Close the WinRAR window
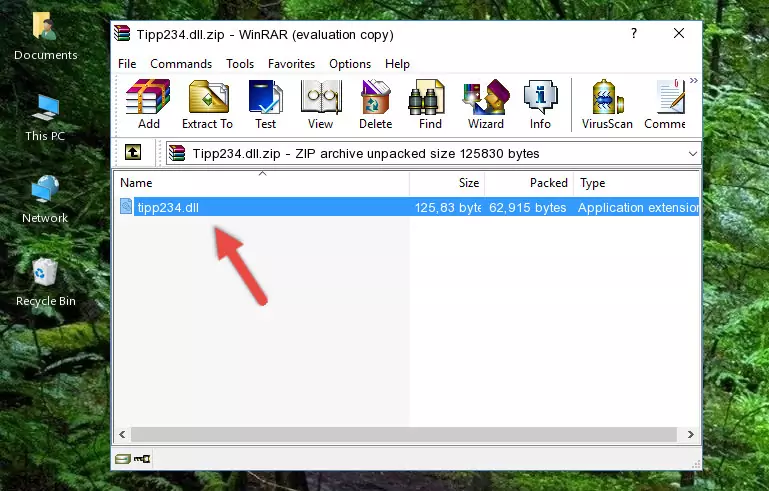 [679, 33]
